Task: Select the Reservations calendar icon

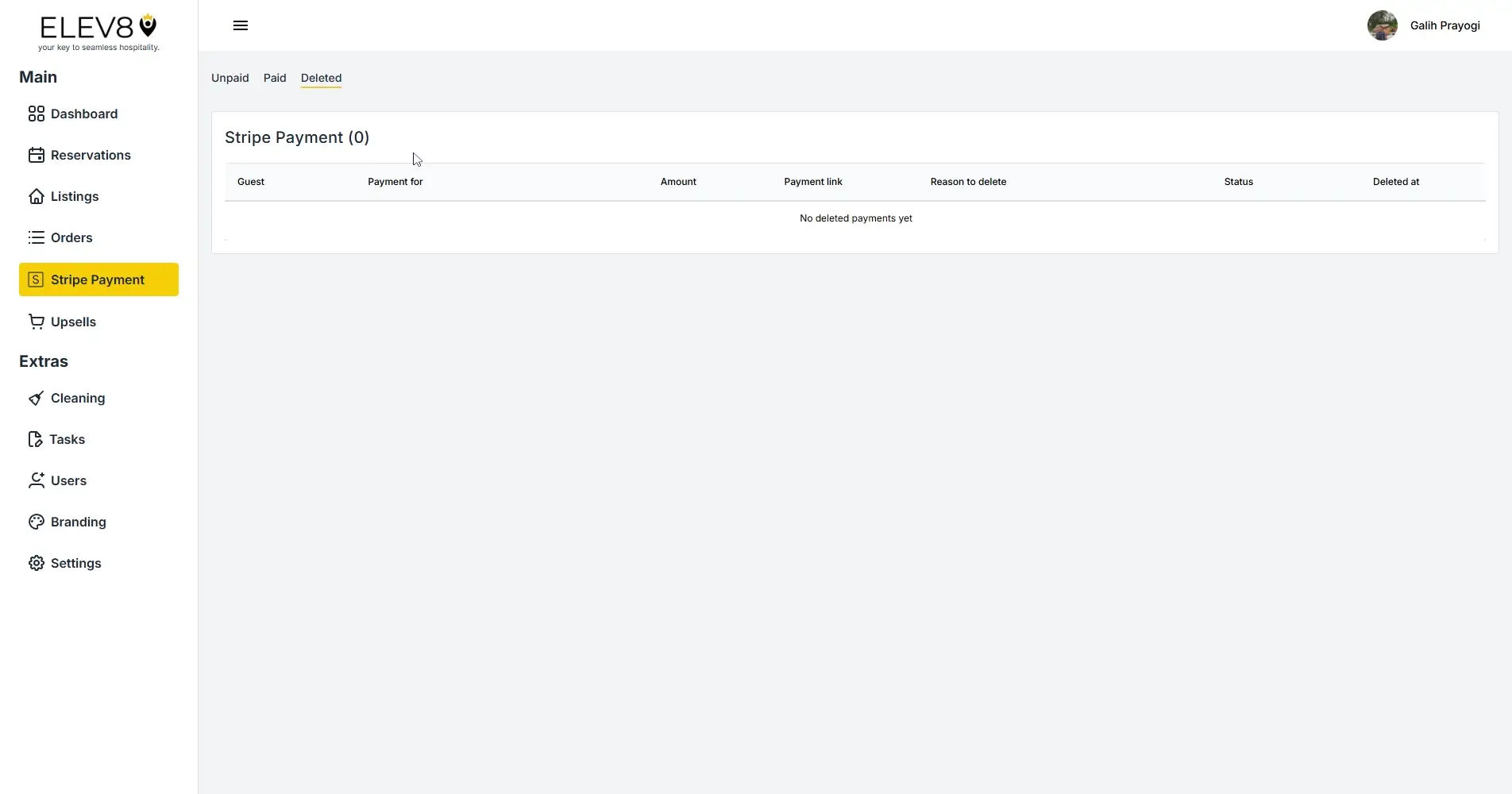Action: 37,155
